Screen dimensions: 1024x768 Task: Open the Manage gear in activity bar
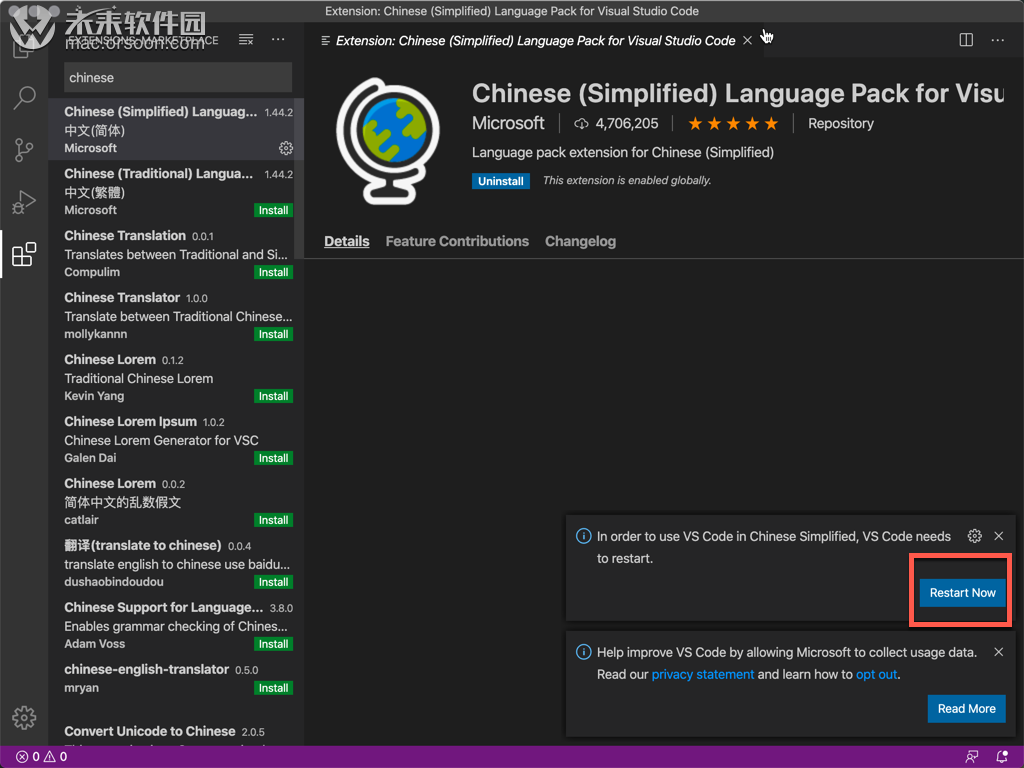point(24,717)
